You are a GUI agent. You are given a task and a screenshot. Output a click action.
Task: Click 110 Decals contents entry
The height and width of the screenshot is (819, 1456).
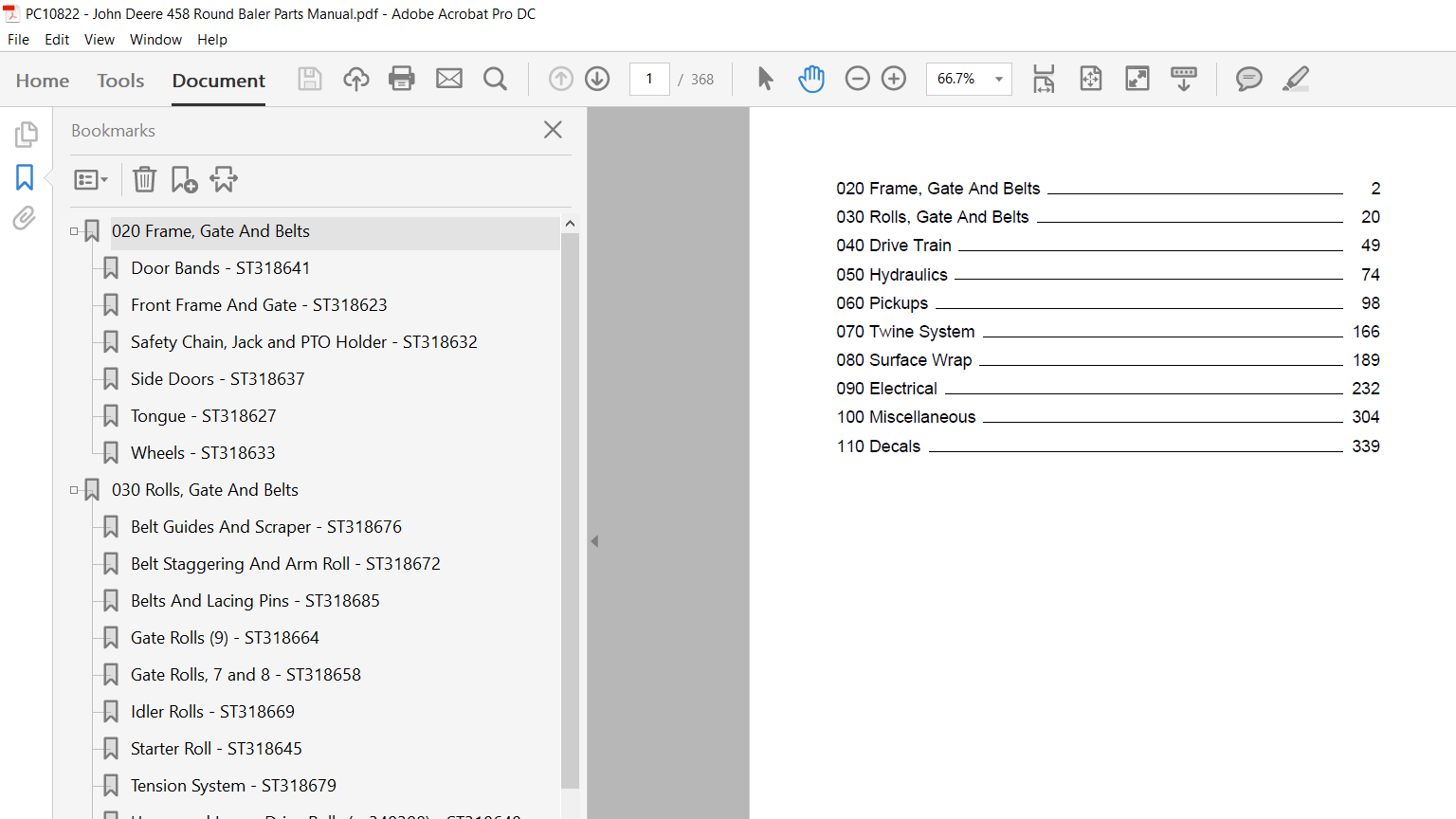pyautogui.click(x=1108, y=446)
